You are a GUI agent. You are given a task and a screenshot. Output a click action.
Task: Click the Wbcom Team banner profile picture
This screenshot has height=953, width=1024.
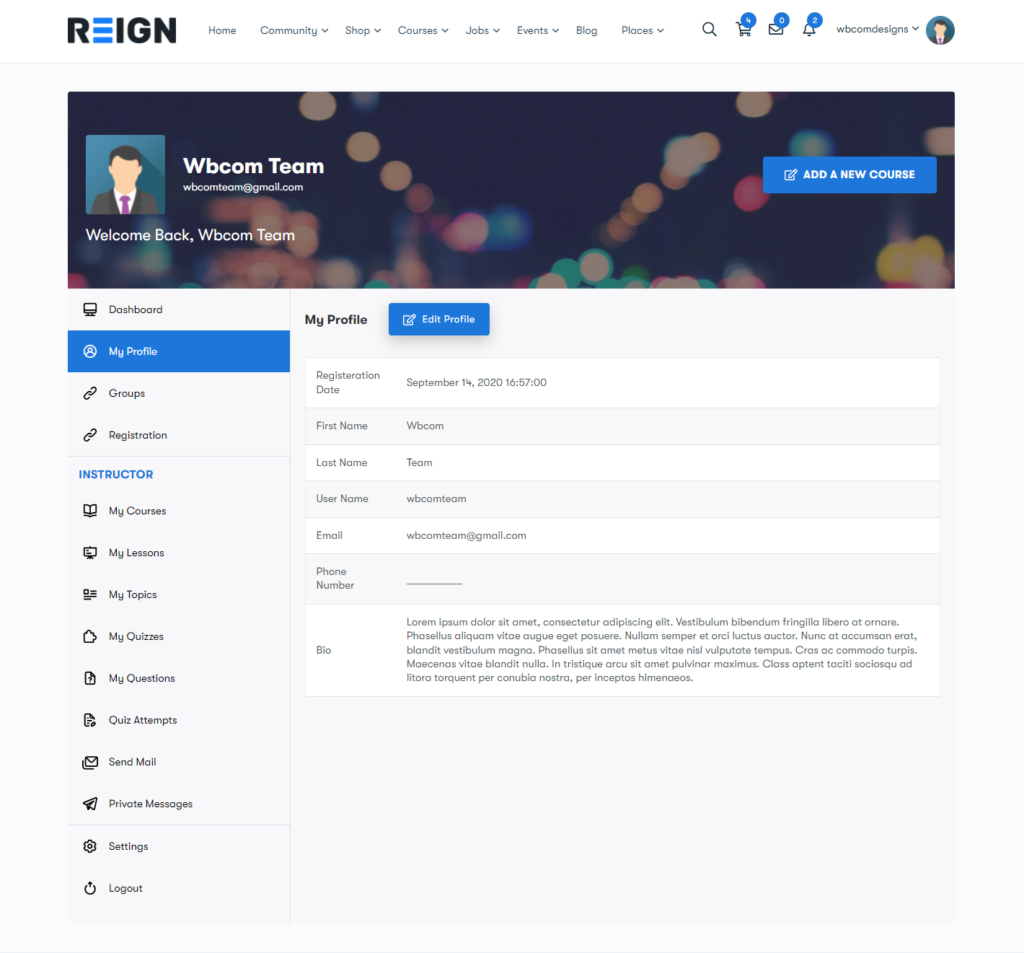(x=125, y=174)
